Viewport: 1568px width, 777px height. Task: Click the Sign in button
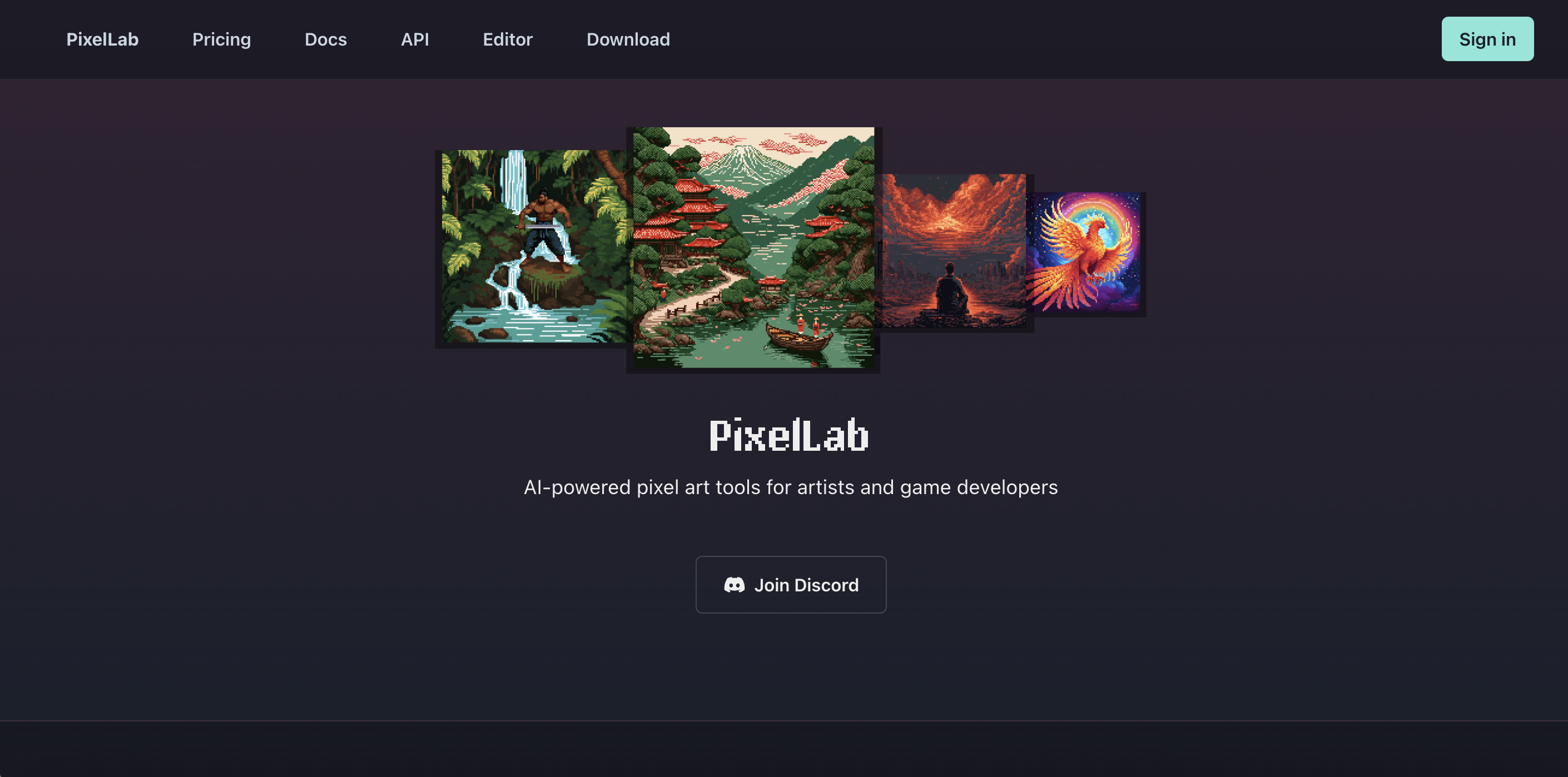click(x=1487, y=39)
